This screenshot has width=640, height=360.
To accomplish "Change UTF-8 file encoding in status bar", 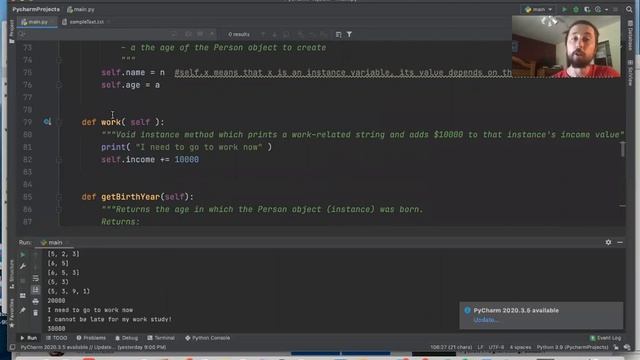I will 496,347.
